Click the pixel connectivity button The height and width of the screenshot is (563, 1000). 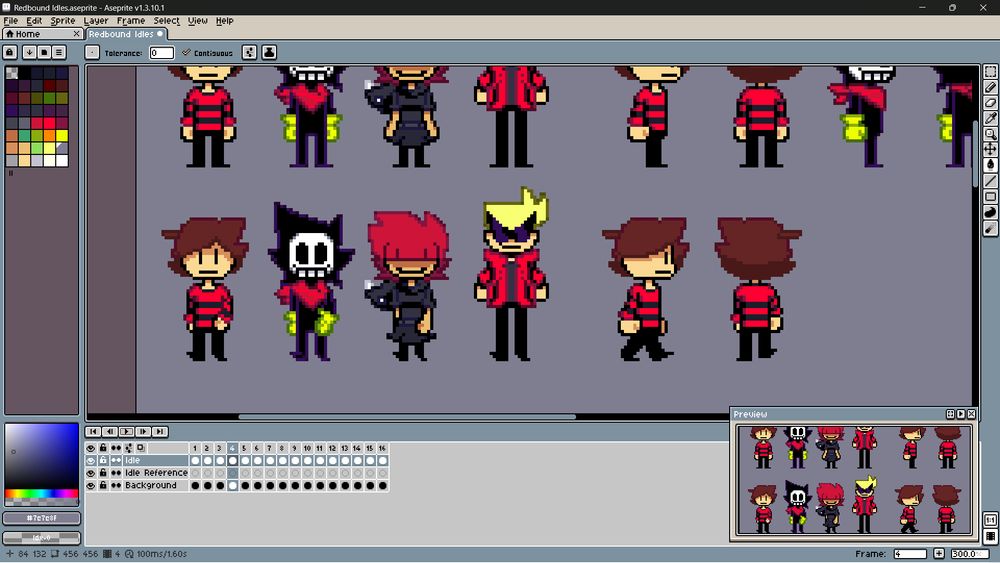249,52
